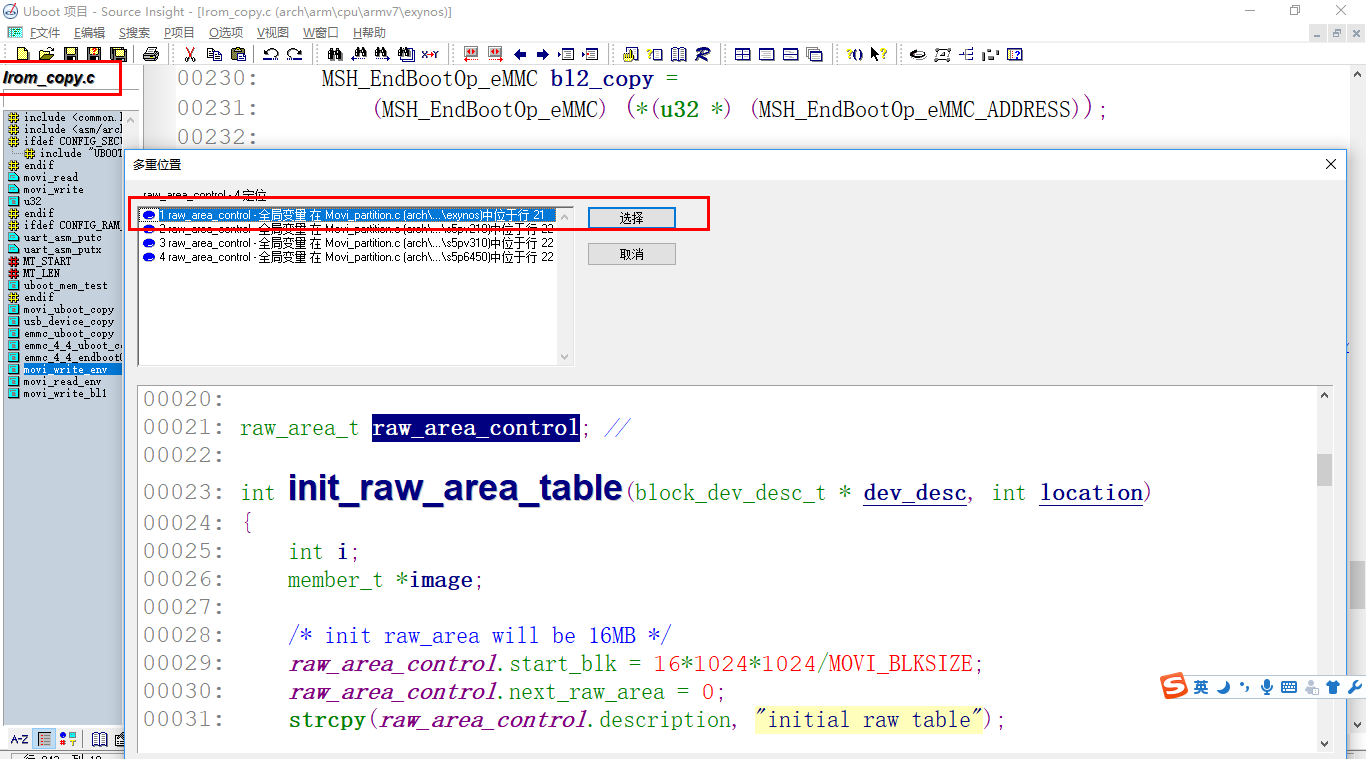The height and width of the screenshot is (759, 1366).
Task: Select uboot_mem_test in the symbol list
Action: point(65,285)
